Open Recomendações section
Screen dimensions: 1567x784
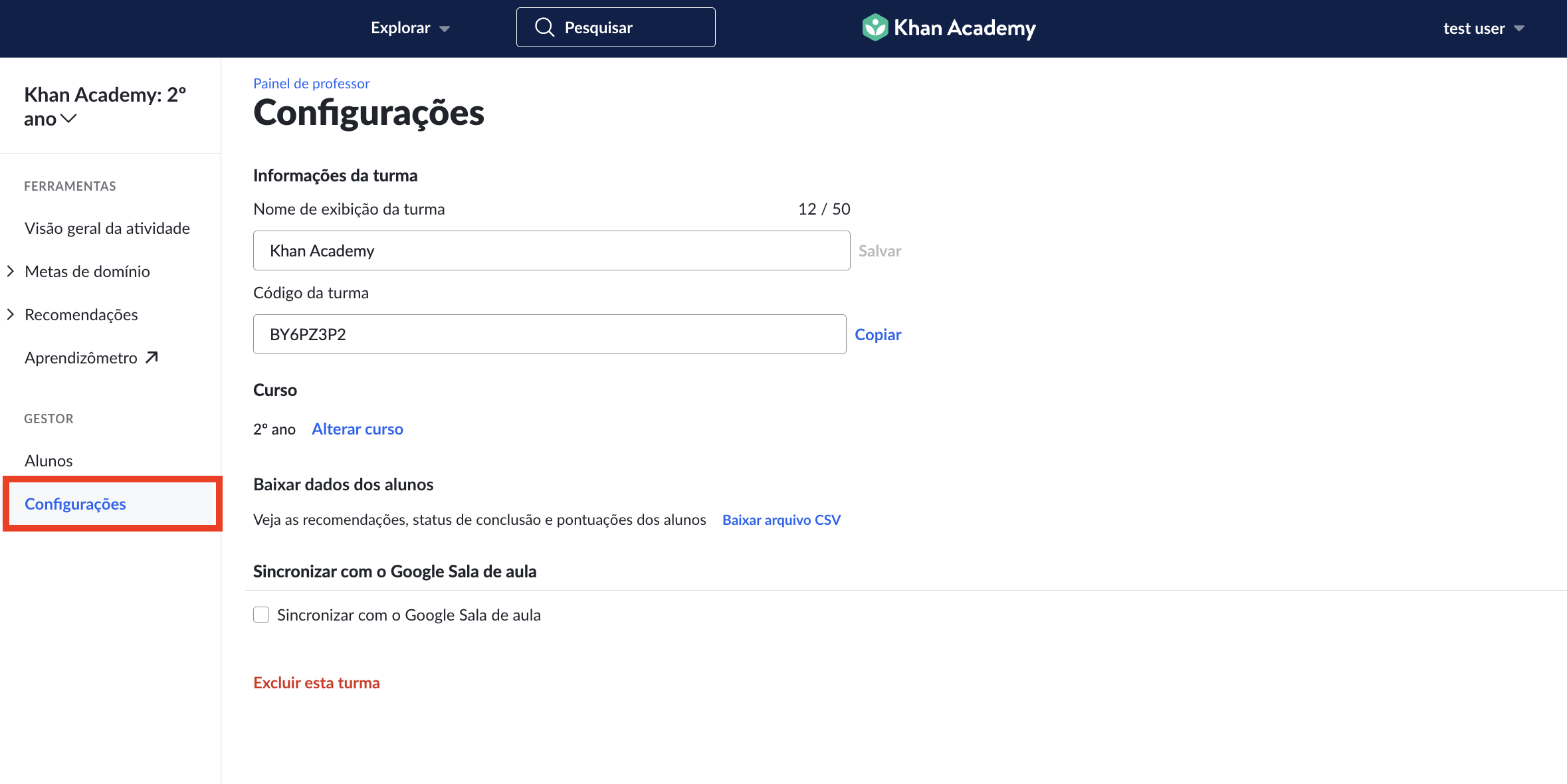coord(81,314)
